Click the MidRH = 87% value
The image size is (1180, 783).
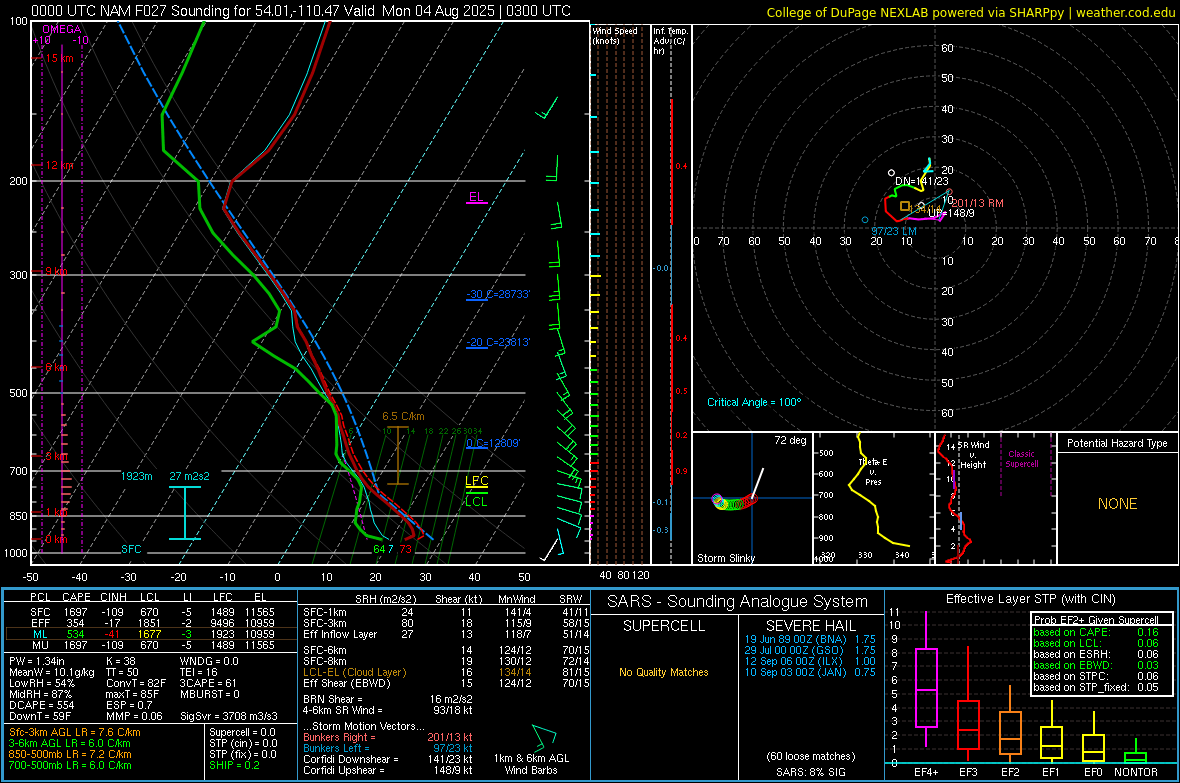click(41, 694)
